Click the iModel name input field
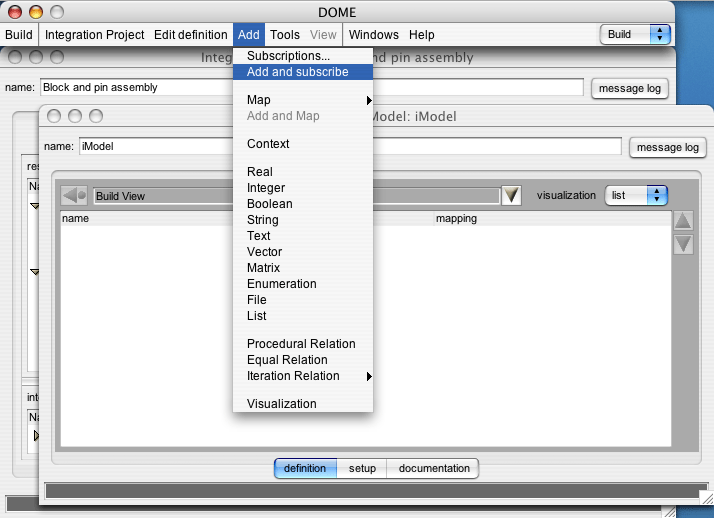This screenshot has width=714, height=518. point(350,147)
